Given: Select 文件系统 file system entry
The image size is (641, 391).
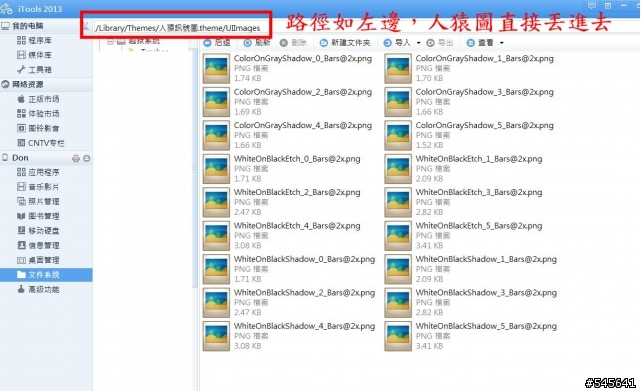Looking at the screenshot, I should point(46,275).
